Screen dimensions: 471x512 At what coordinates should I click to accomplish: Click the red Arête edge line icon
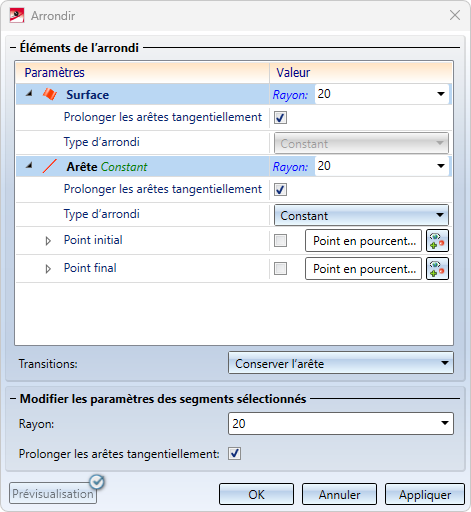(50, 166)
